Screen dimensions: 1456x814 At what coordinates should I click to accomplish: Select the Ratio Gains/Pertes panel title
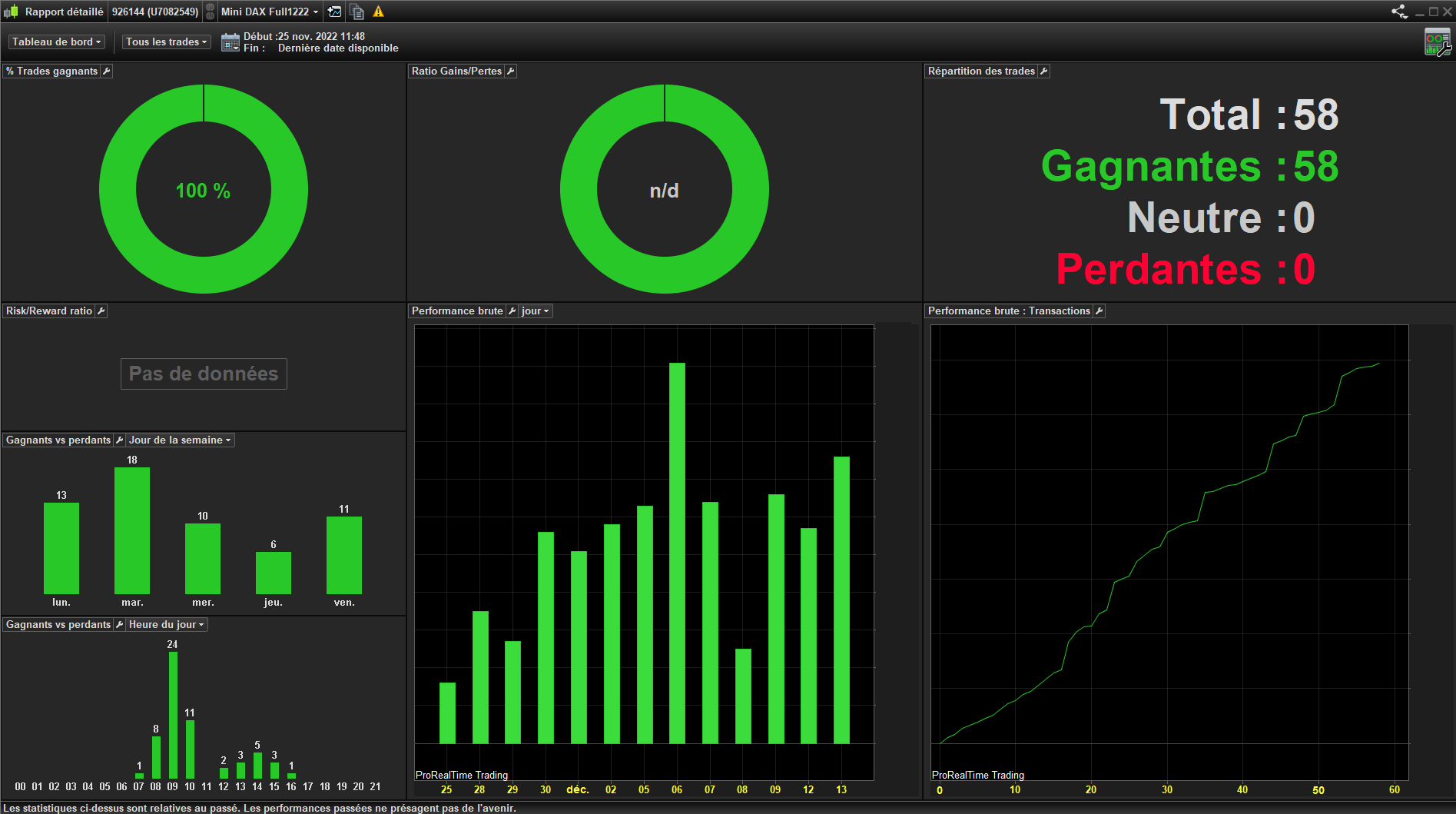tap(456, 71)
